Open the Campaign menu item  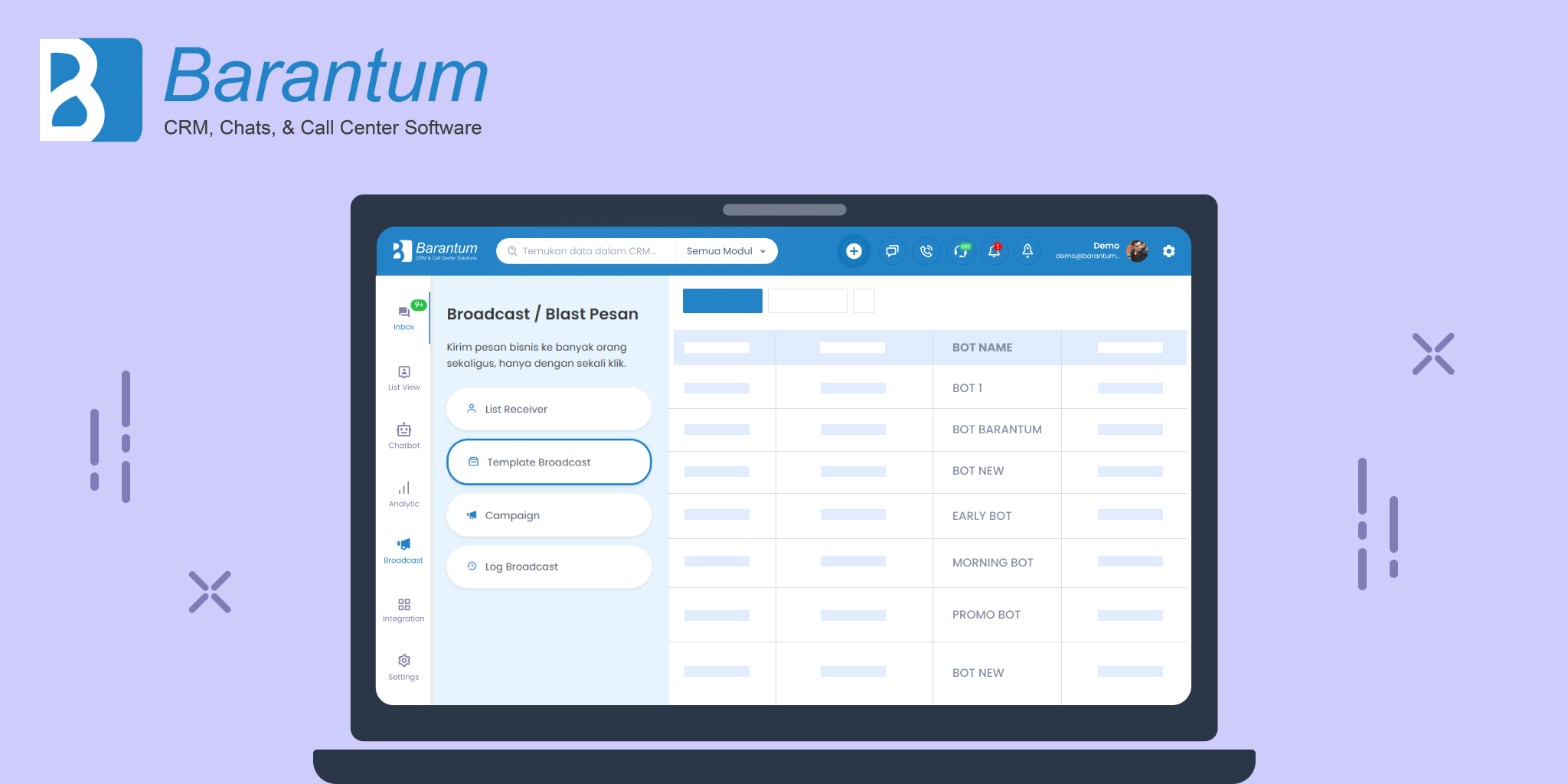tap(549, 515)
